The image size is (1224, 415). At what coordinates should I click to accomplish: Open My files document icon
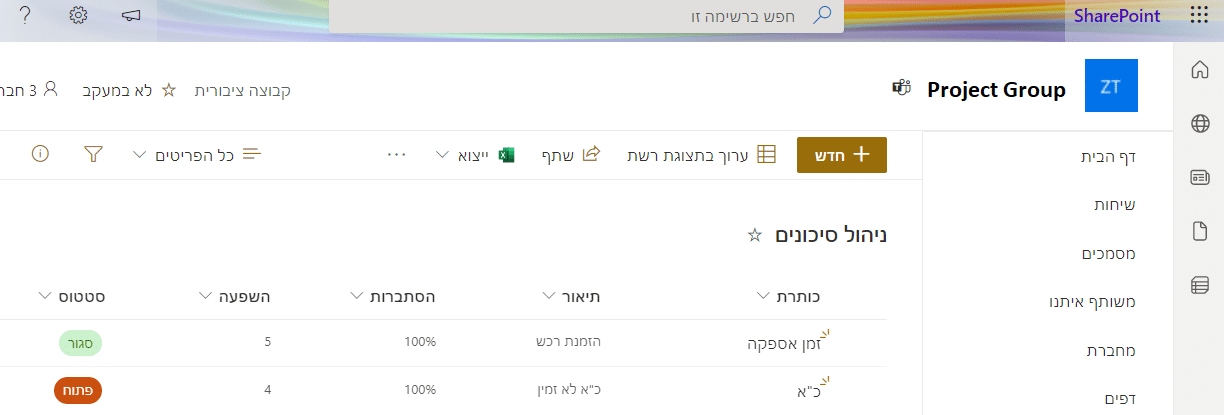[1200, 232]
